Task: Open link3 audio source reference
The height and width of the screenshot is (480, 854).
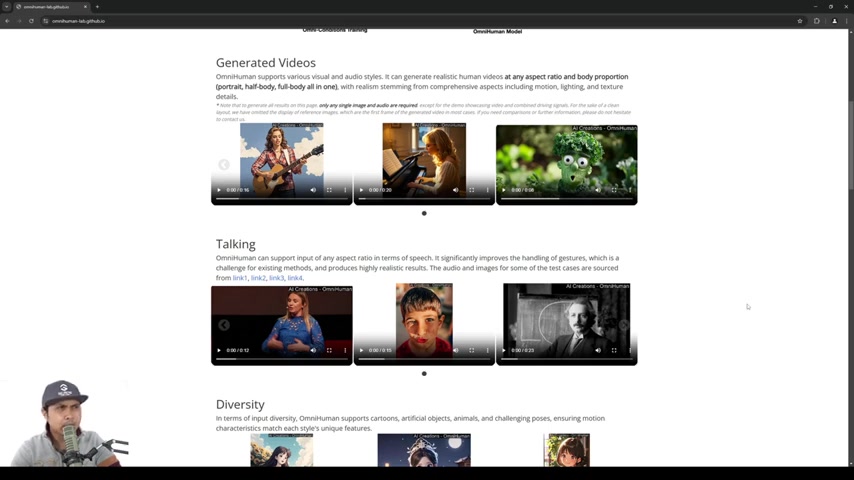Action: 276,278
